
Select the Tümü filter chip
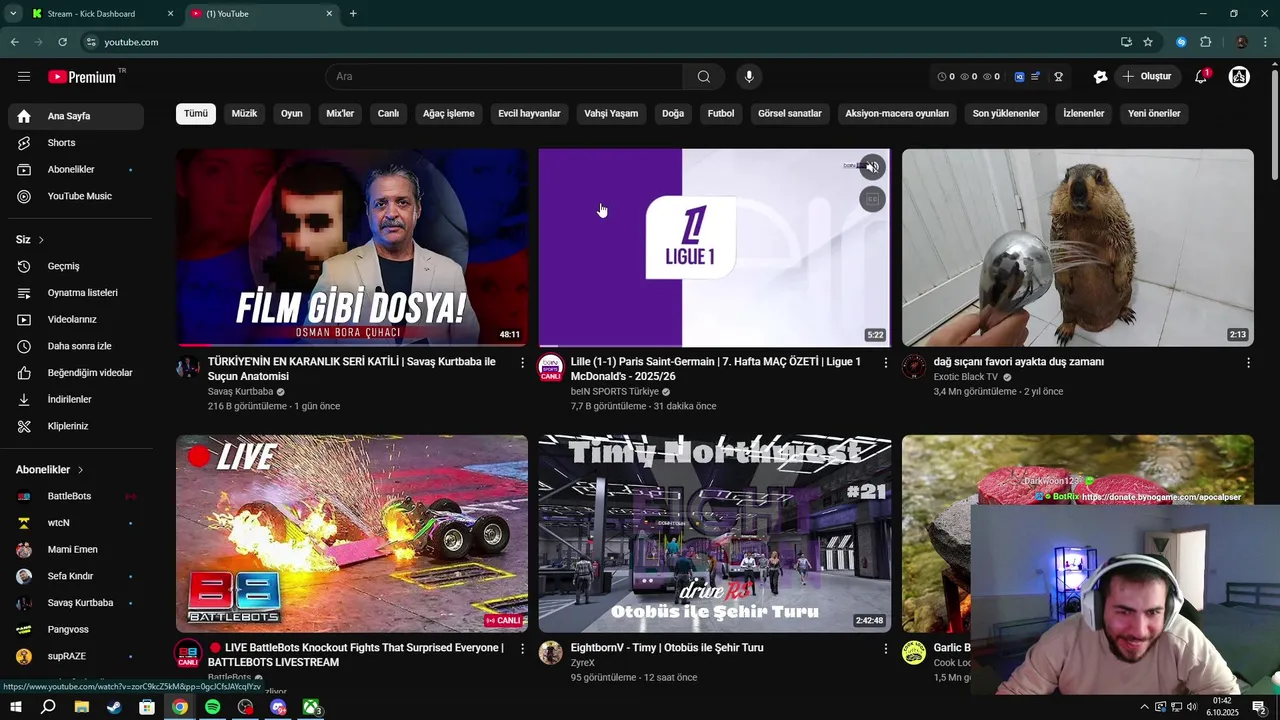click(196, 114)
